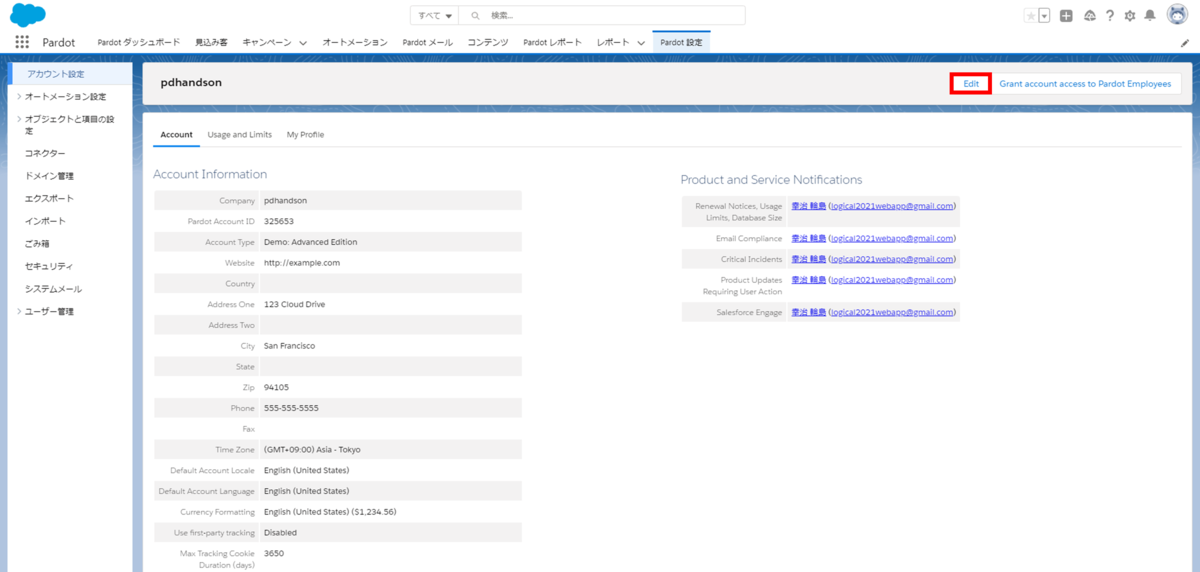Click the first-party tracking value Disabled
1200x572 pixels.
click(280, 533)
